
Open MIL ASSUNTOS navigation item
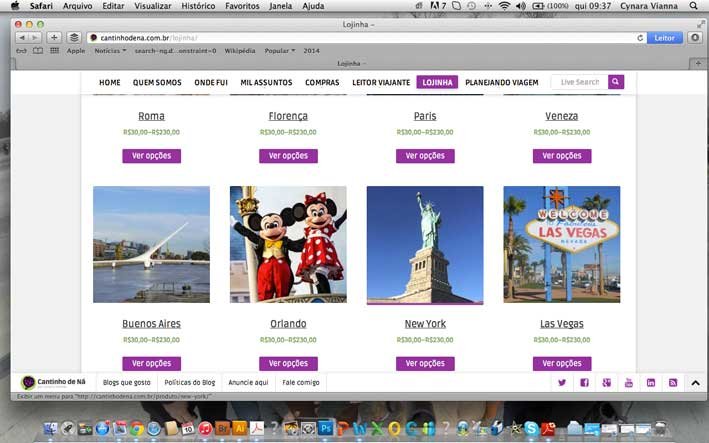tap(266, 82)
